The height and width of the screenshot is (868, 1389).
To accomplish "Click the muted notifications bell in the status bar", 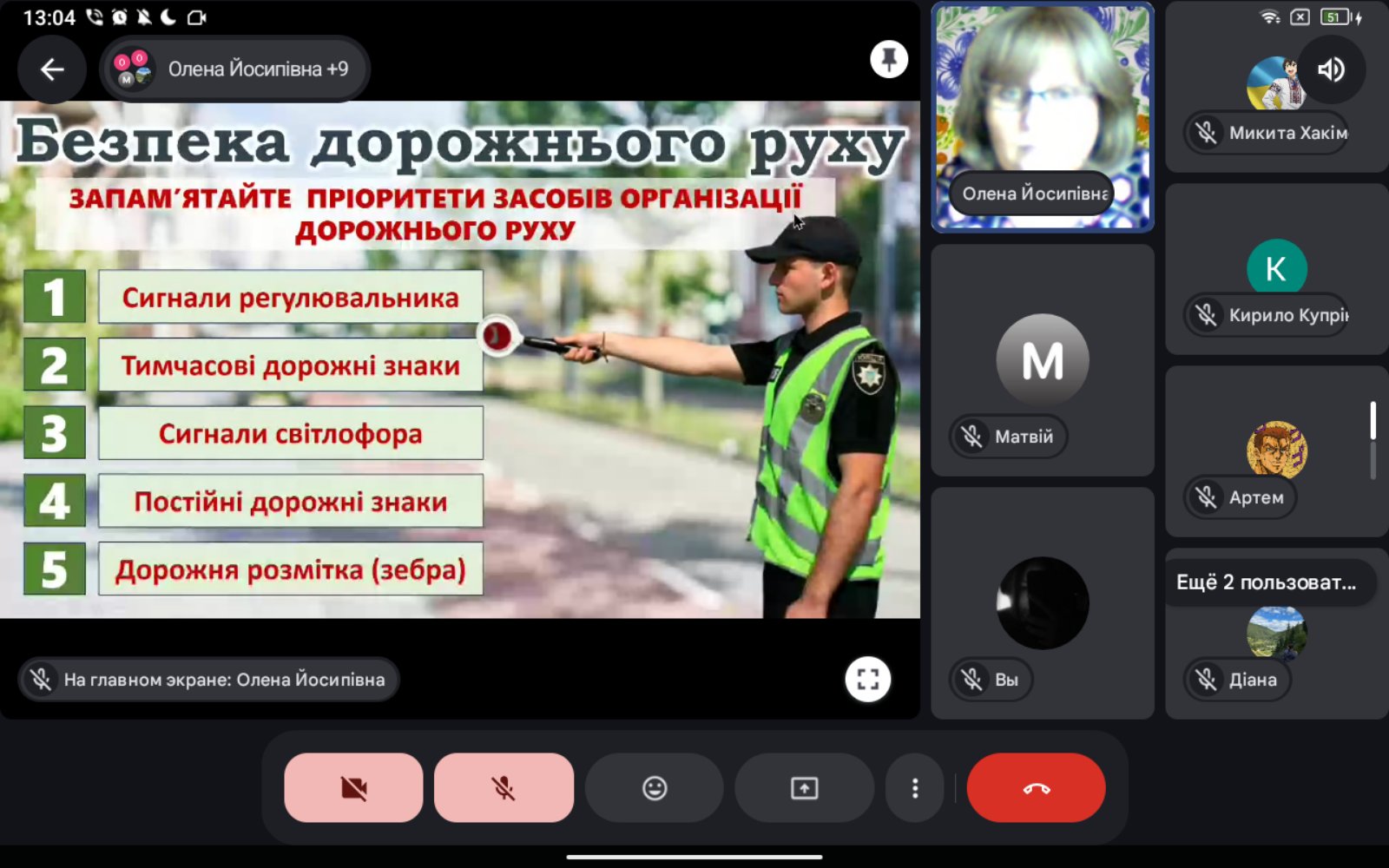I will coord(143,17).
